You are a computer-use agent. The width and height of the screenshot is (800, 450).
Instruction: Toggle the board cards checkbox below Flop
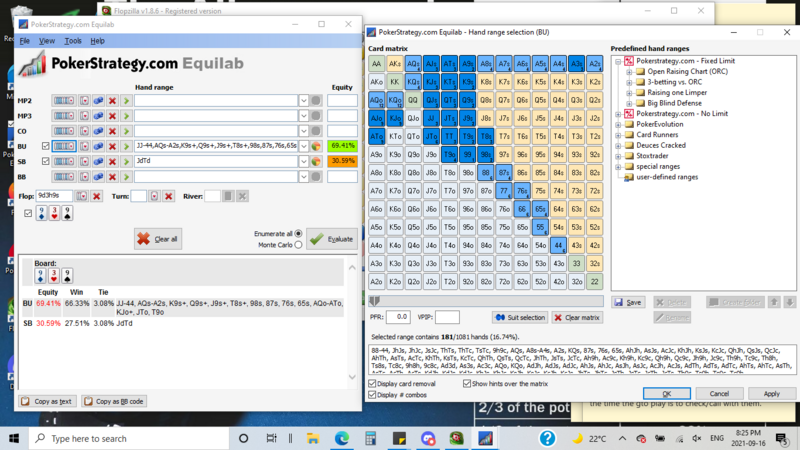click(28, 213)
